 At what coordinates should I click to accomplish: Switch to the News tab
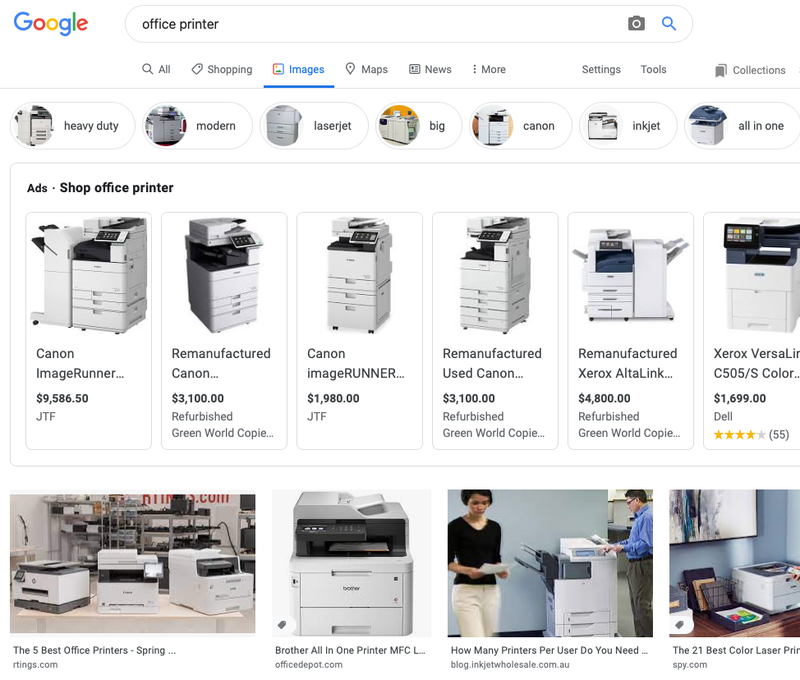coord(430,69)
